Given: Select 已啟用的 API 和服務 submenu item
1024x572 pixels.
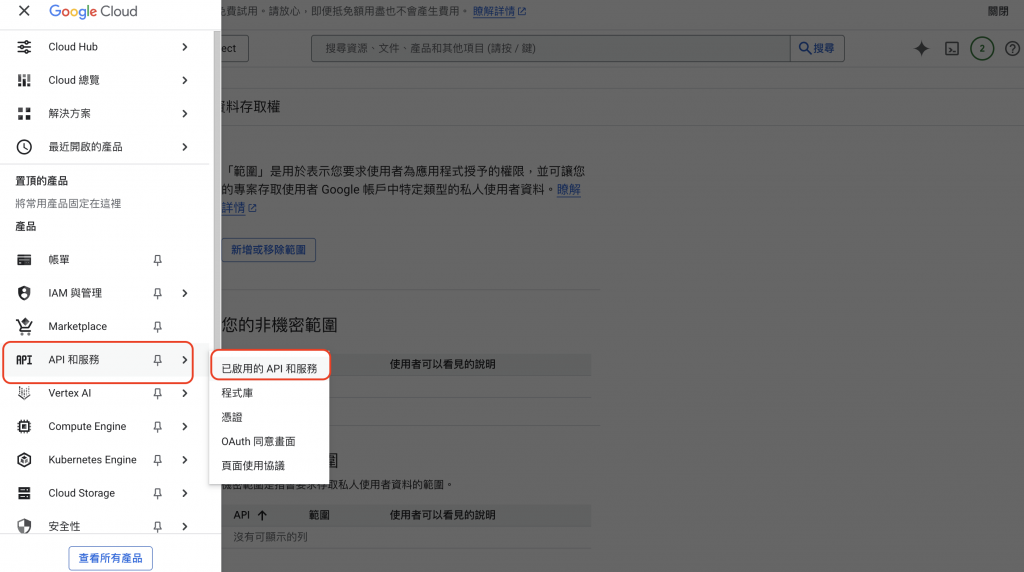Looking at the screenshot, I should 269,368.
